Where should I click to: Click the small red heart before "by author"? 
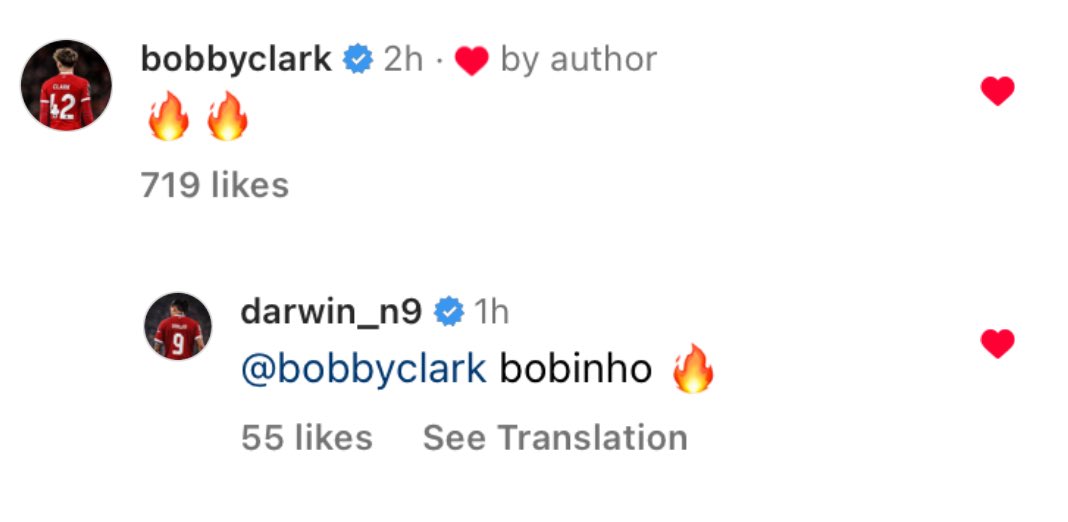(471, 62)
